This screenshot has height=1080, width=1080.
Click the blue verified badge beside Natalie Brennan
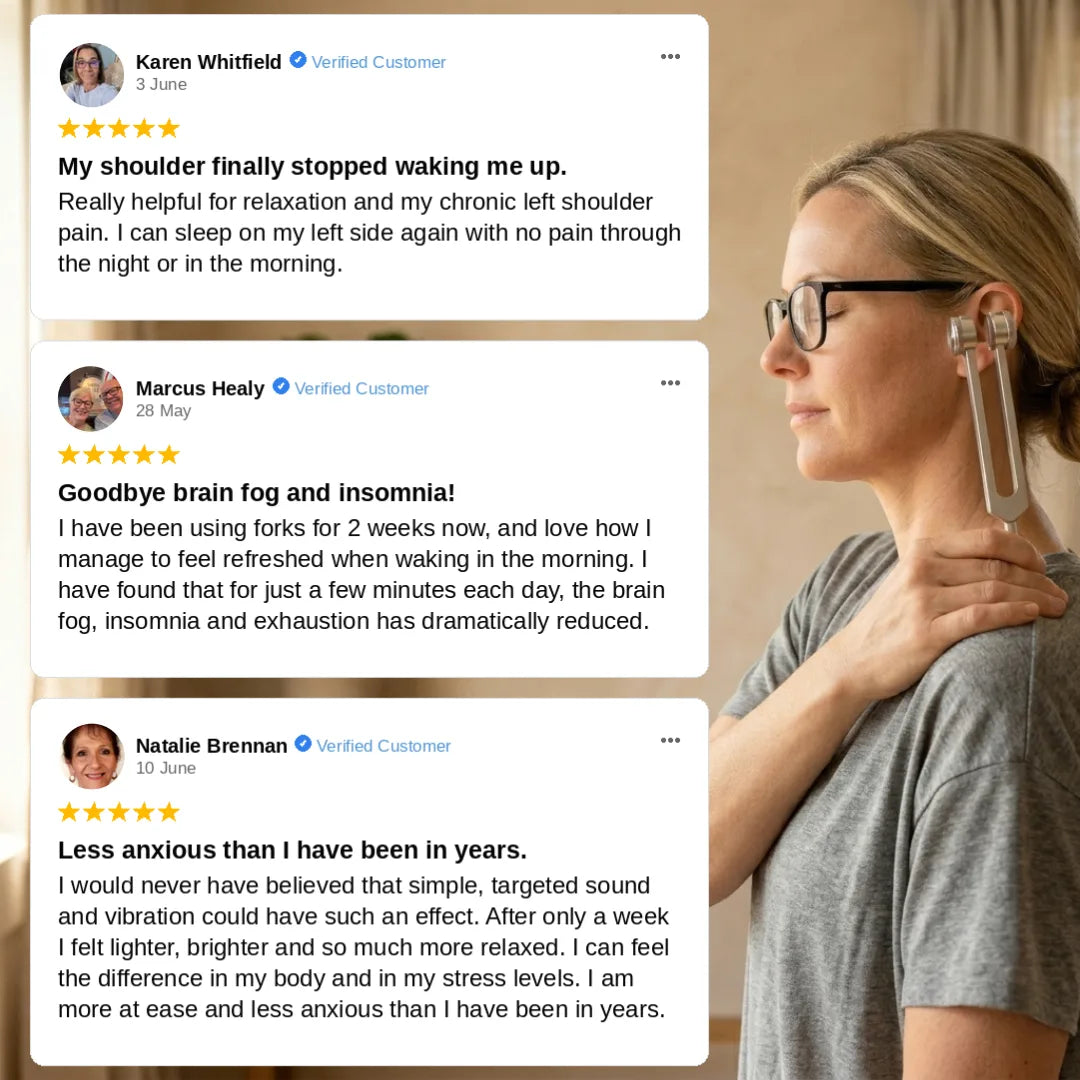tap(303, 744)
